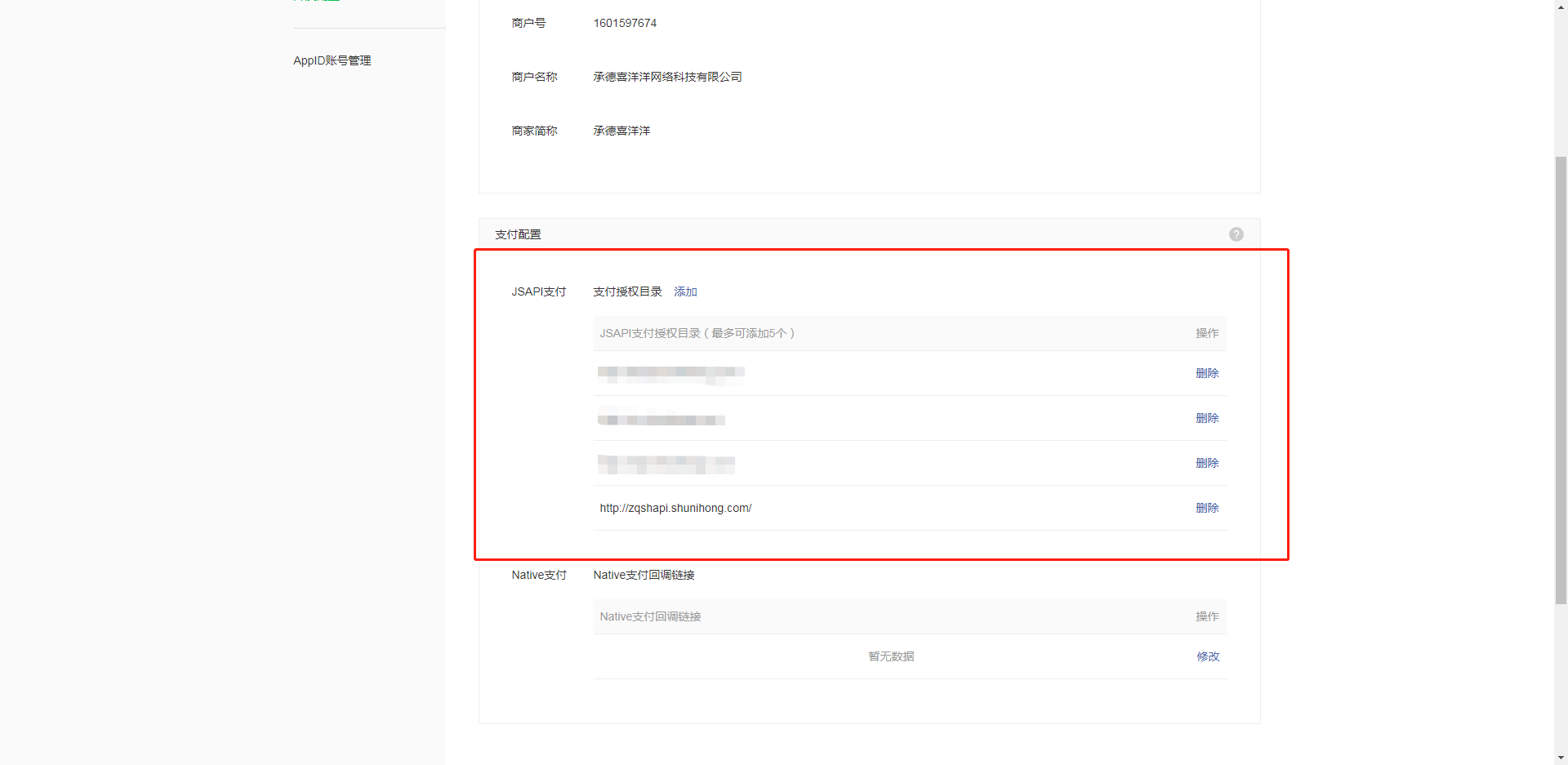Click the Native支付回调链接 table header
The image size is (1568, 765).
click(x=650, y=616)
